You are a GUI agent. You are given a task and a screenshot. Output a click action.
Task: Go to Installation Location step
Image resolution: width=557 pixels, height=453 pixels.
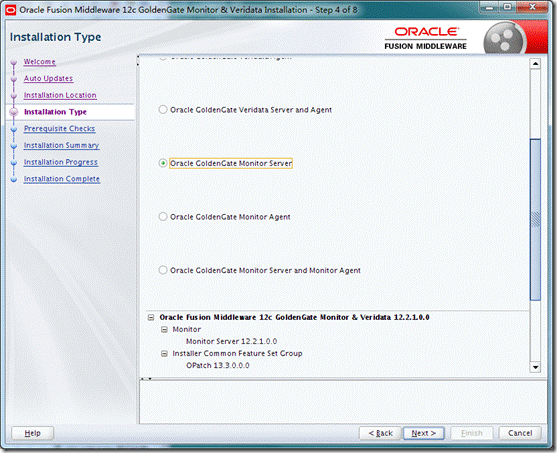tap(60, 95)
